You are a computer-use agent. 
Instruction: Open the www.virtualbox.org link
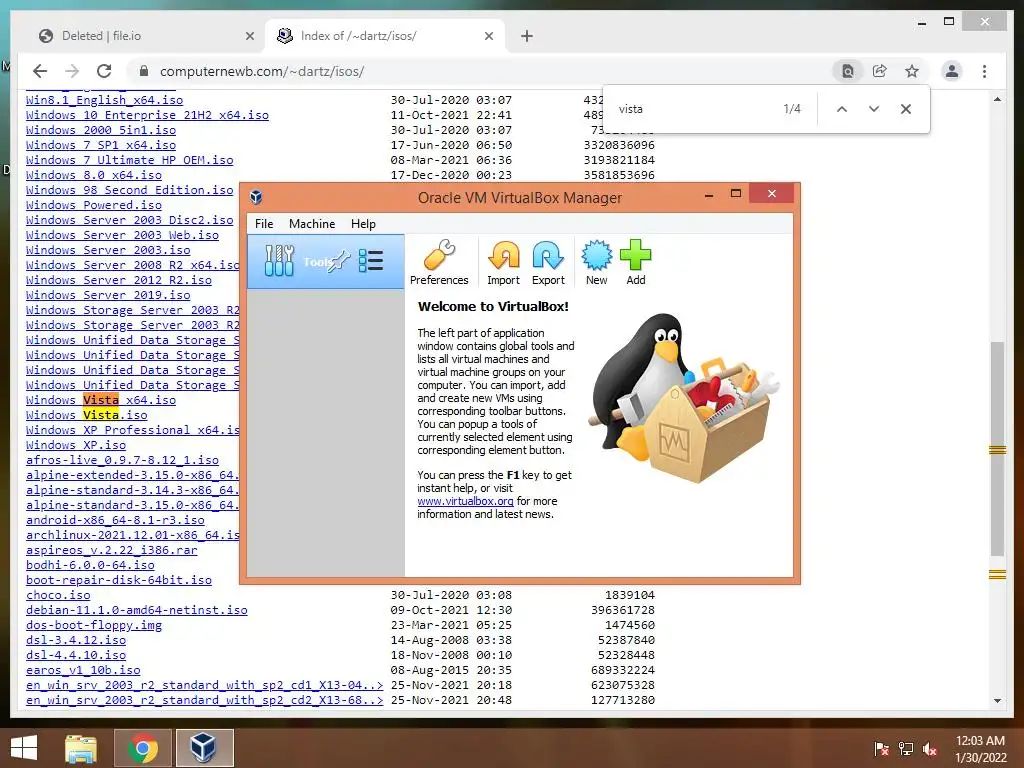[466, 501]
